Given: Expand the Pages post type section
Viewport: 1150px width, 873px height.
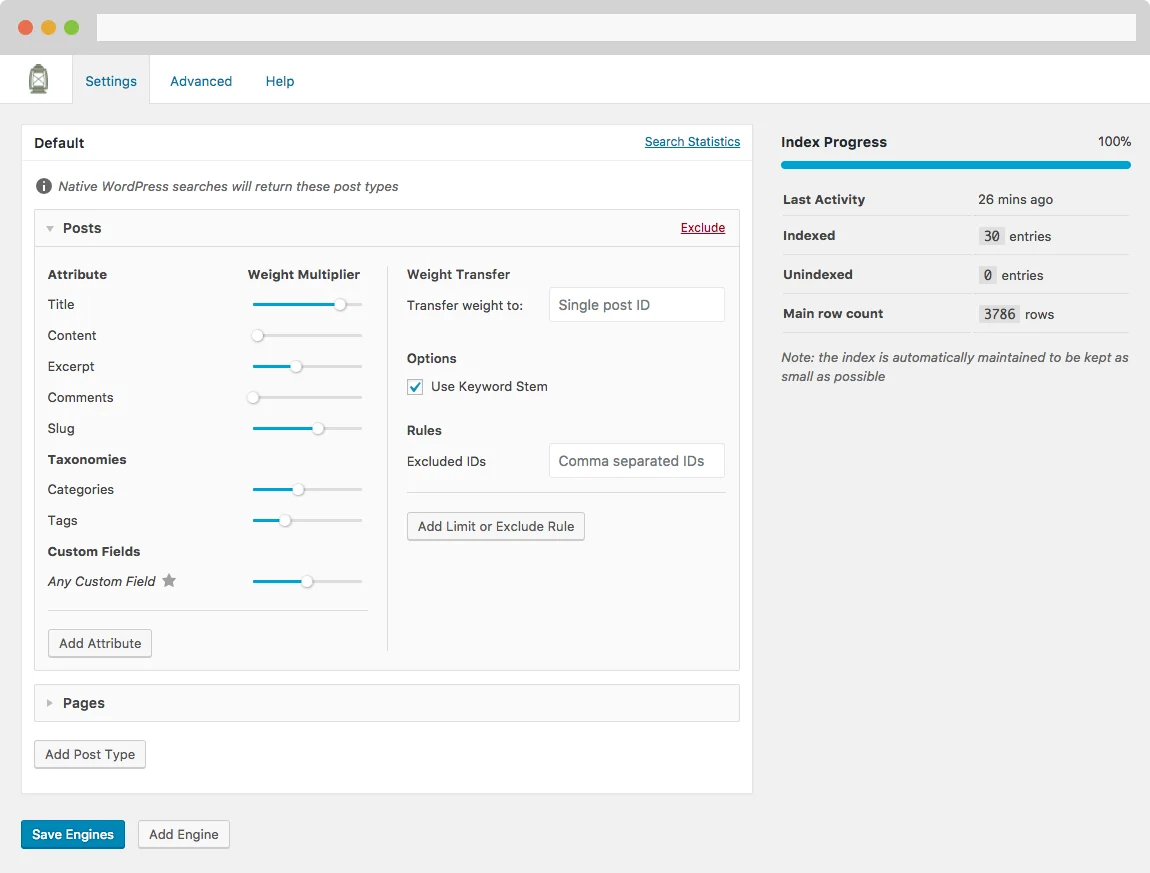Looking at the screenshot, I should coord(50,703).
